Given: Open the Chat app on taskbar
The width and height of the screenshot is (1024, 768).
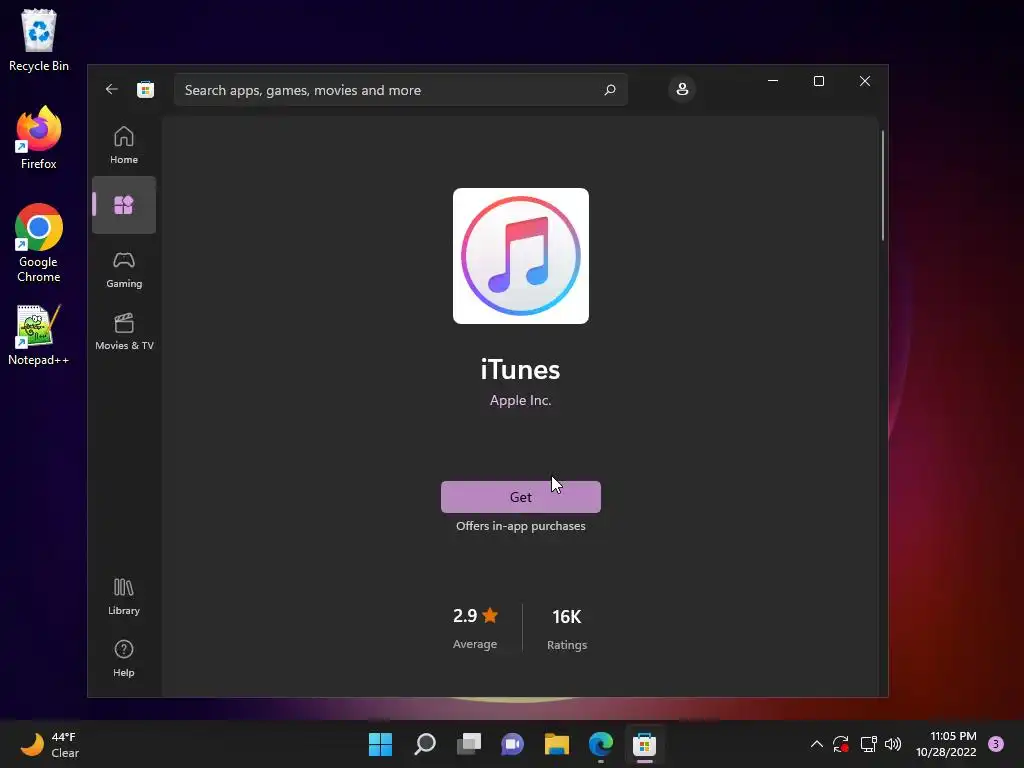Looking at the screenshot, I should click(x=513, y=744).
